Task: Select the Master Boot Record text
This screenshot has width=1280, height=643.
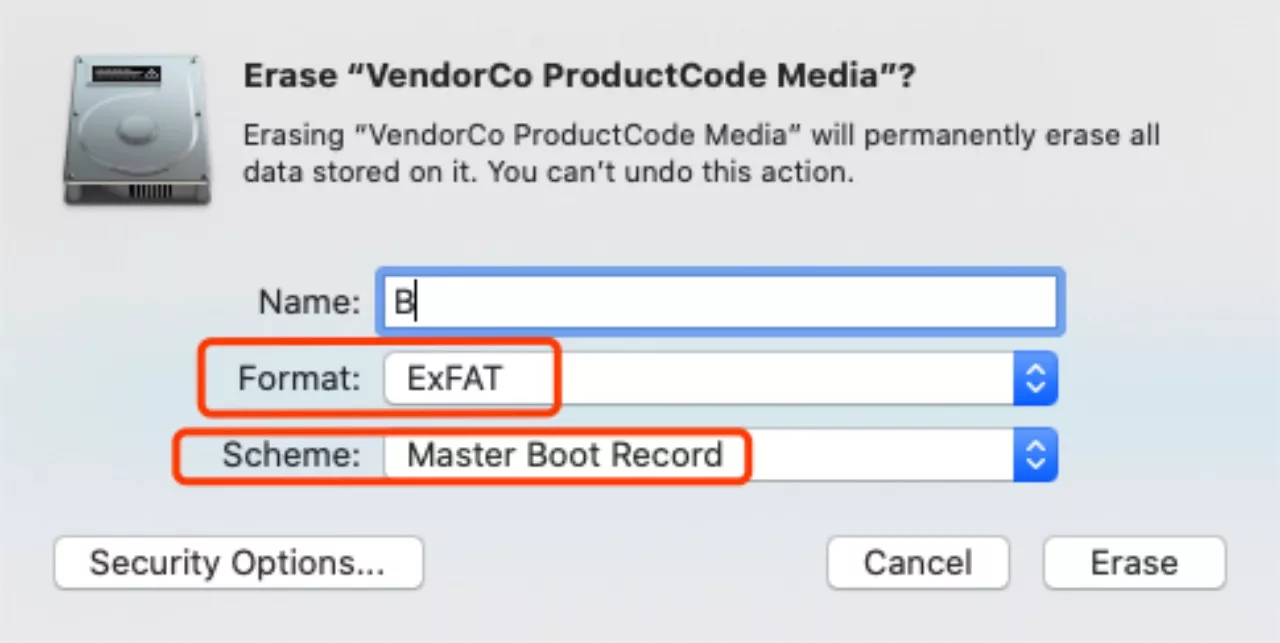Action: pyautogui.click(x=565, y=455)
